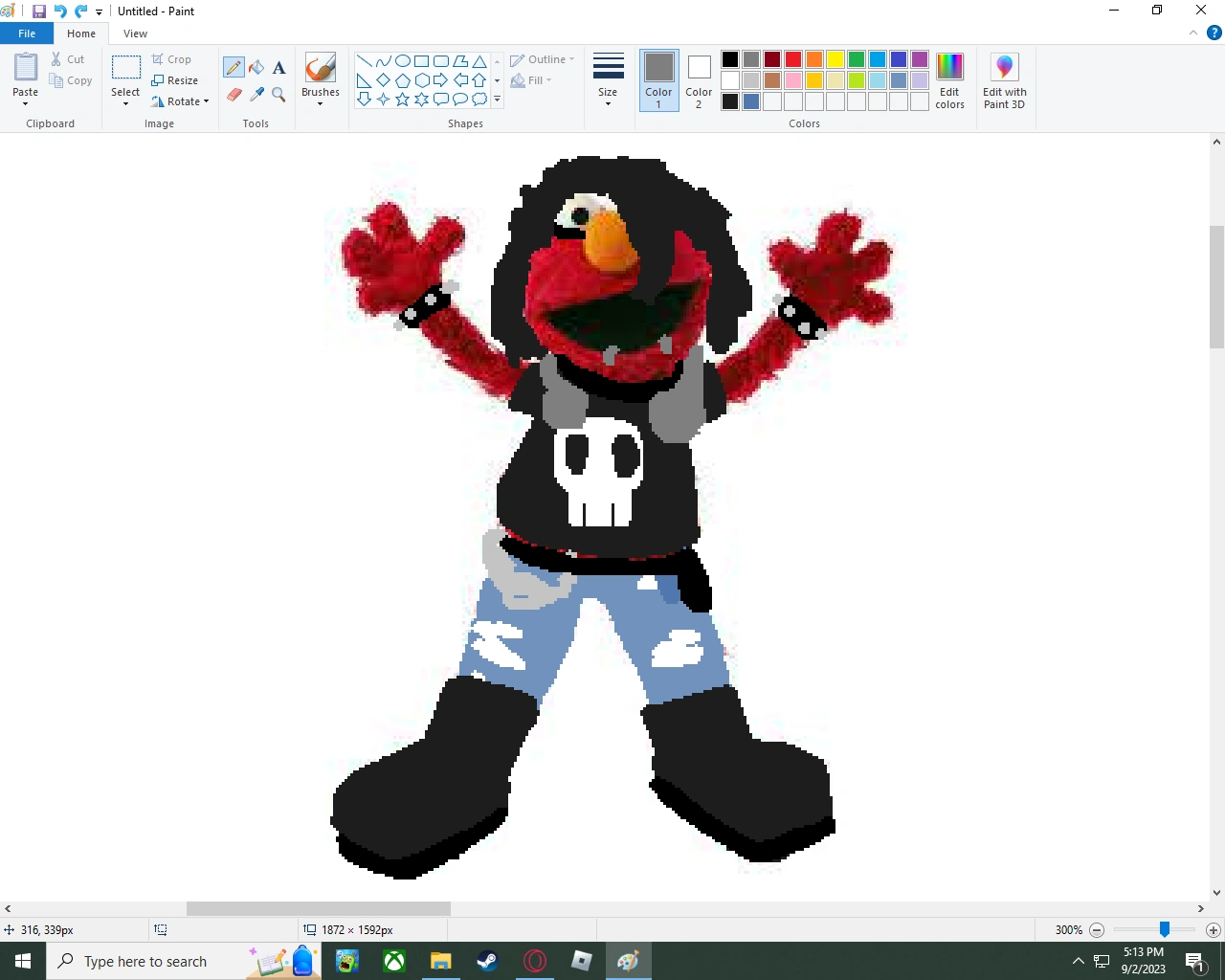Open the Xbox app from the taskbar

tap(393, 961)
